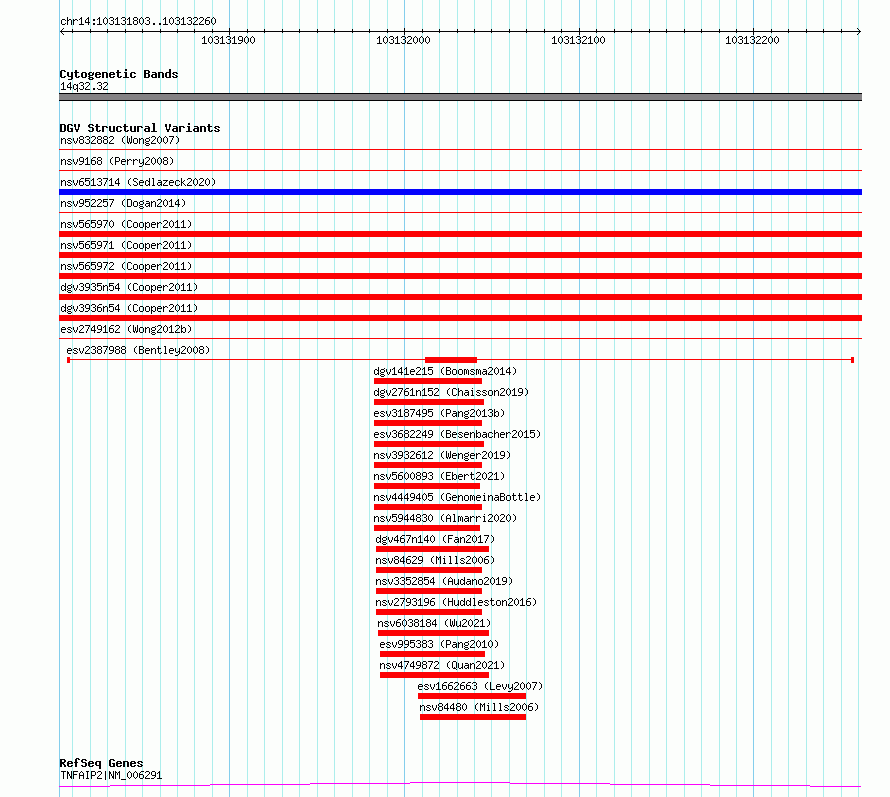The width and height of the screenshot is (890, 797).
Task: Select variant dgv141e215 (Boomsma2014)
Action: [445, 371]
